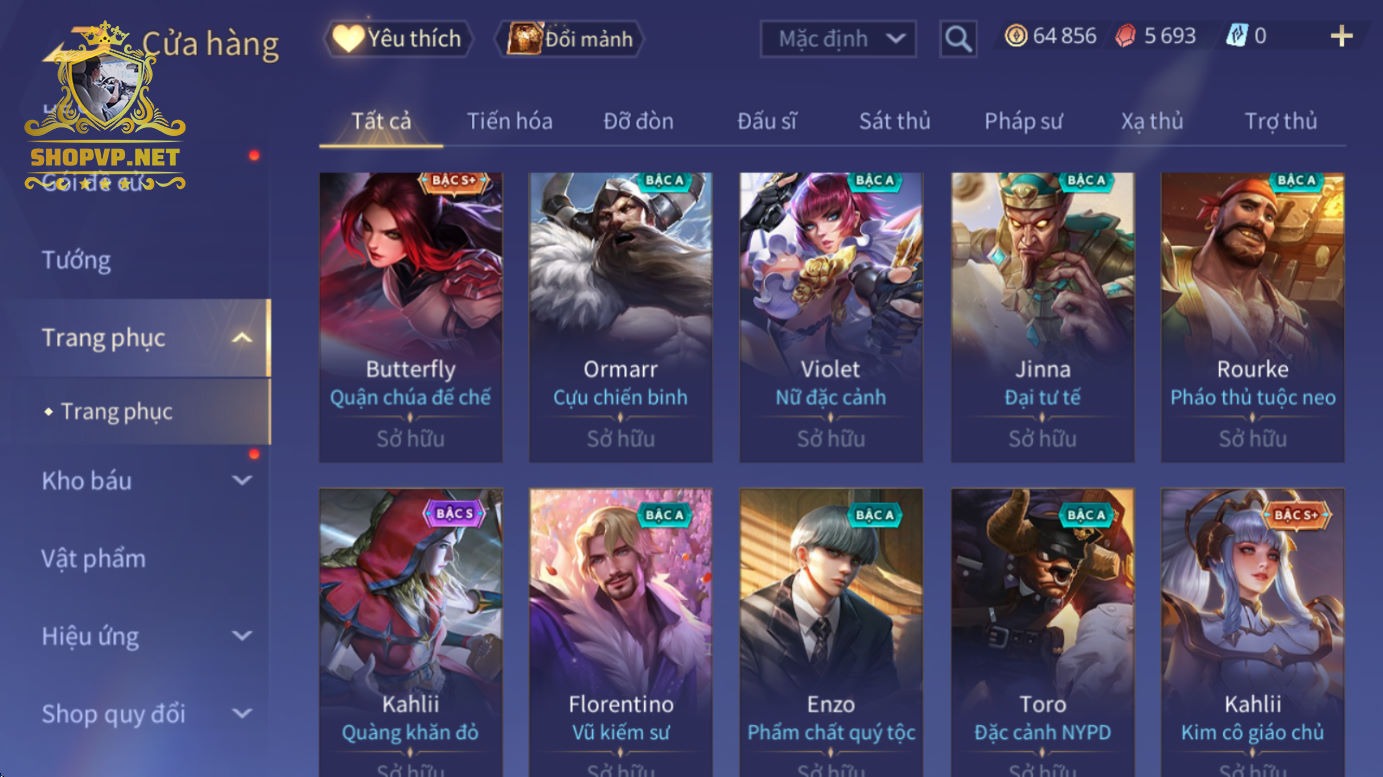1383x777 pixels.
Task: Open the Tướng sidebar menu item
Action: click(76, 260)
